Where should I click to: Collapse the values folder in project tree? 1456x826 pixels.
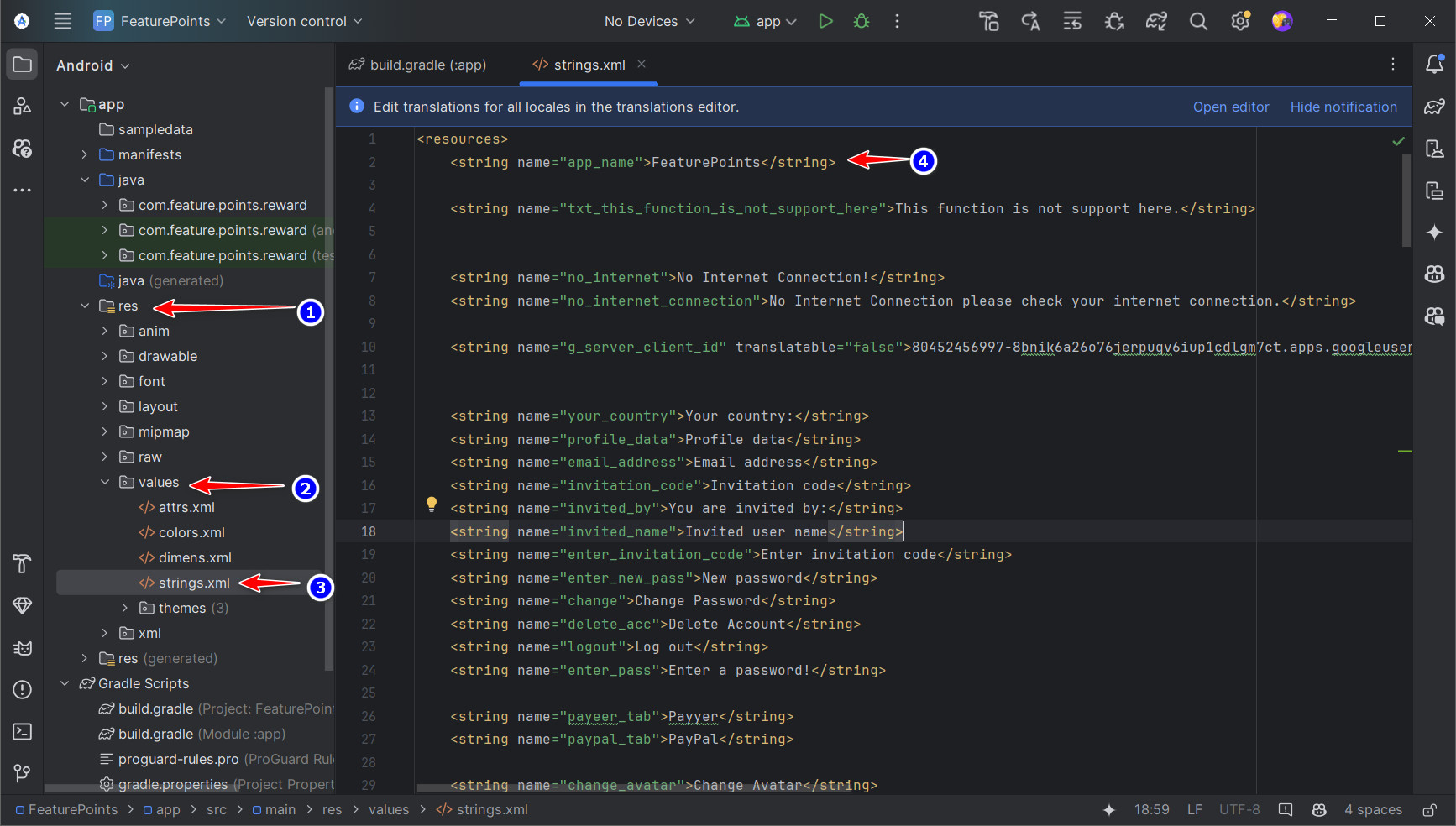point(105,482)
